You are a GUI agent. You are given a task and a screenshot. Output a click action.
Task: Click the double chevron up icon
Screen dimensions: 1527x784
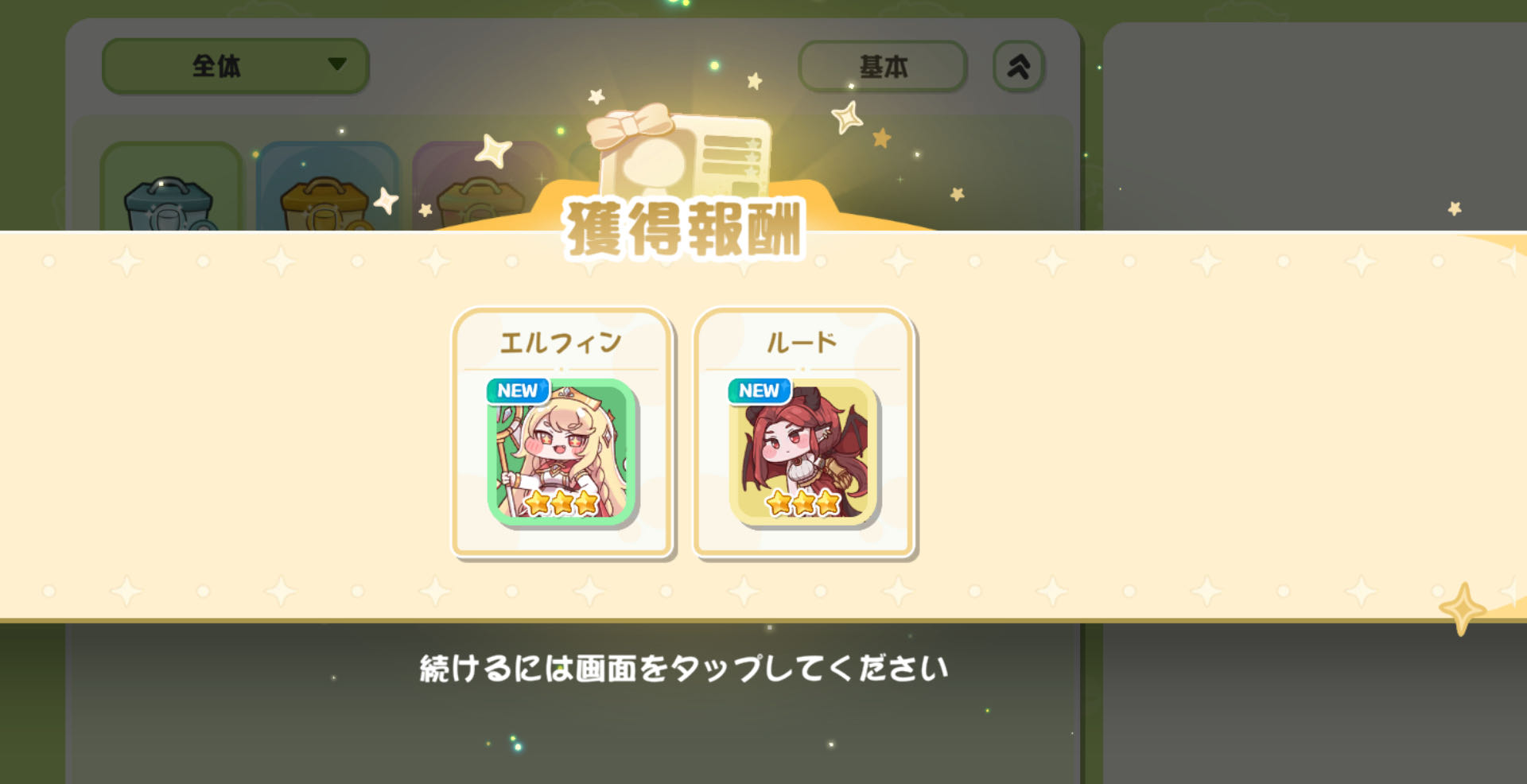click(1019, 67)
